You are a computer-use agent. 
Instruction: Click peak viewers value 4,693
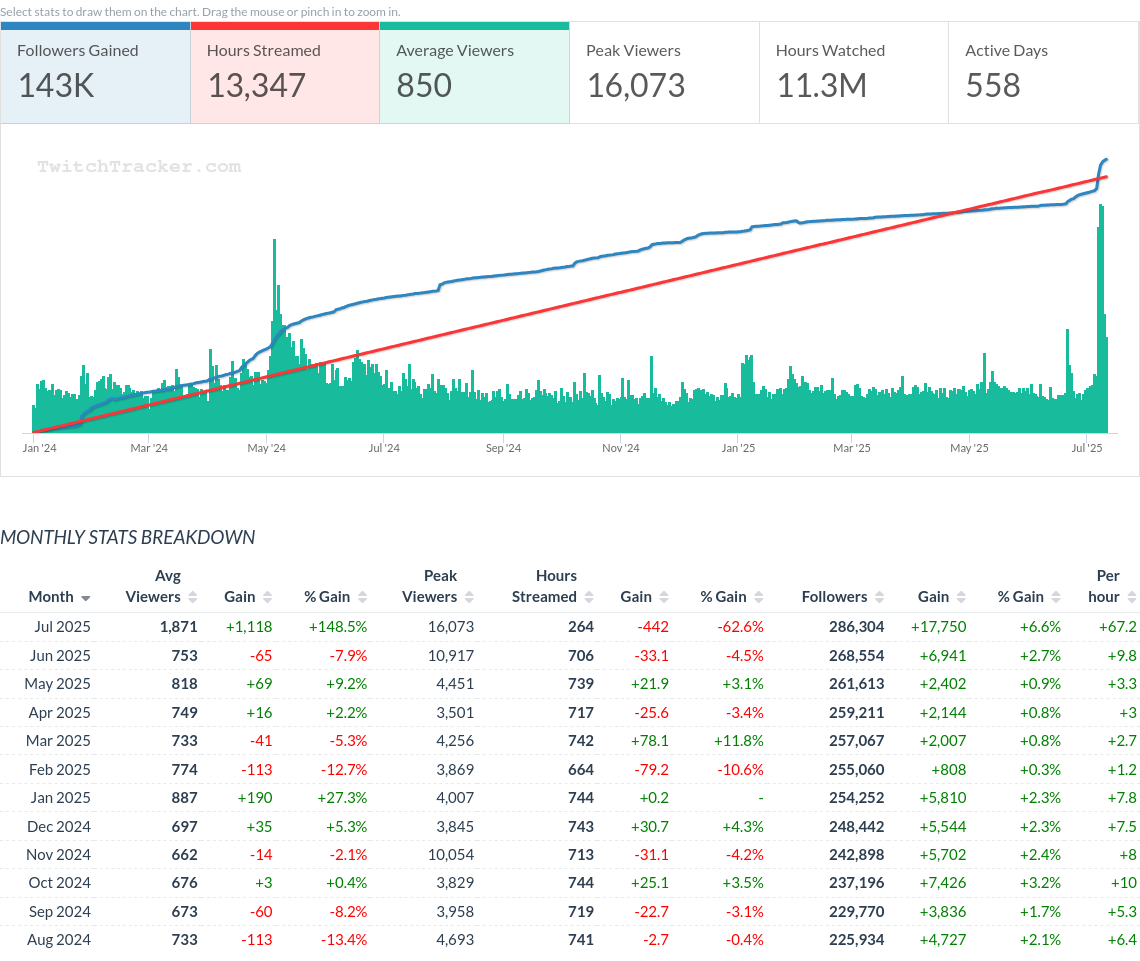[455, 940]
